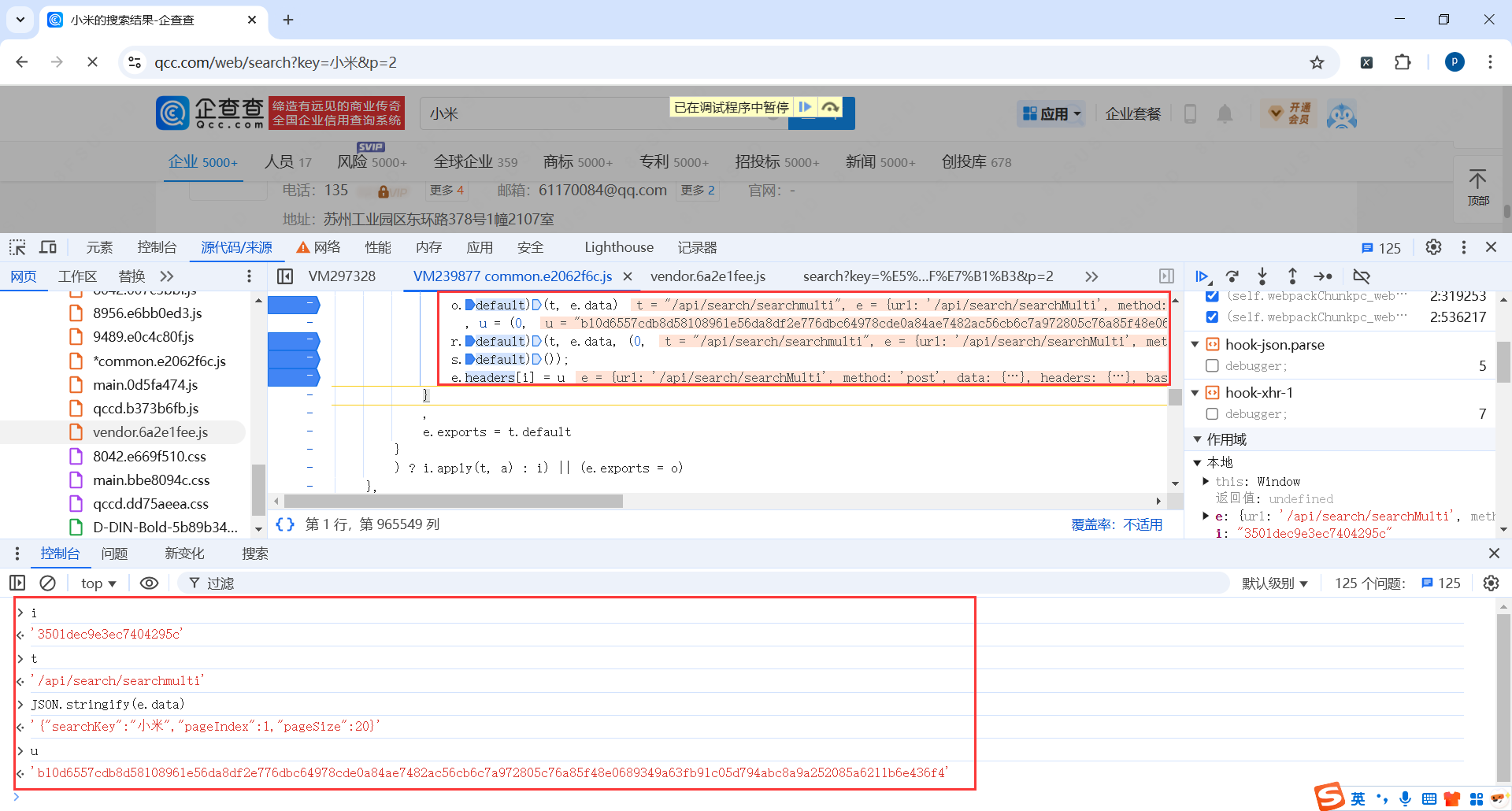The width and height of the screenshot is (1512, 811).
Task: Toggle the debugger sidebar panel
Action: (1166, 276)
